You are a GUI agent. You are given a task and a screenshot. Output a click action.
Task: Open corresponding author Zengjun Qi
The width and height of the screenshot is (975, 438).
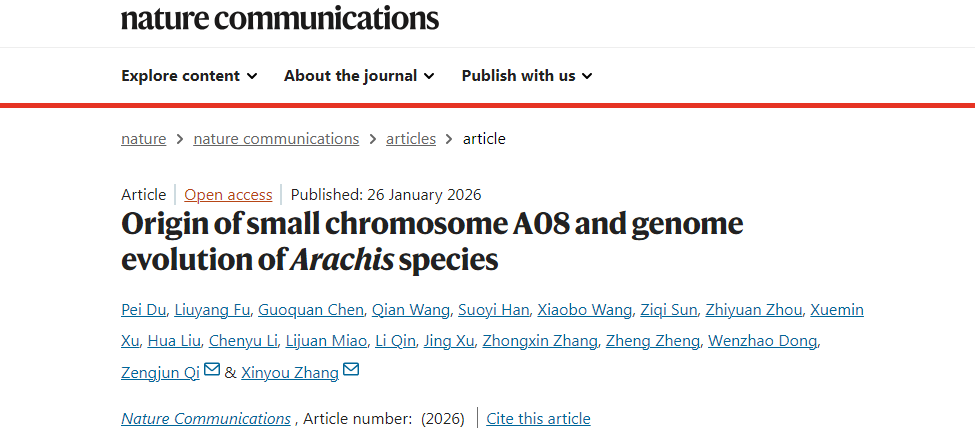(160, 372)
